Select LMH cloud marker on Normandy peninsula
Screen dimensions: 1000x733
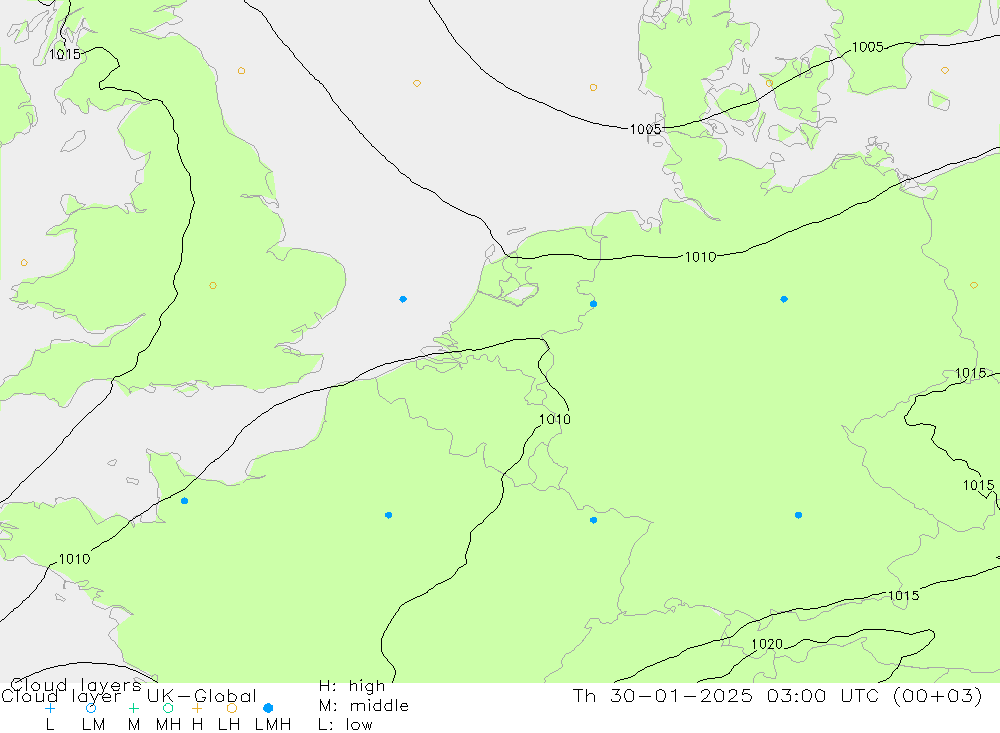coord(185,501)
